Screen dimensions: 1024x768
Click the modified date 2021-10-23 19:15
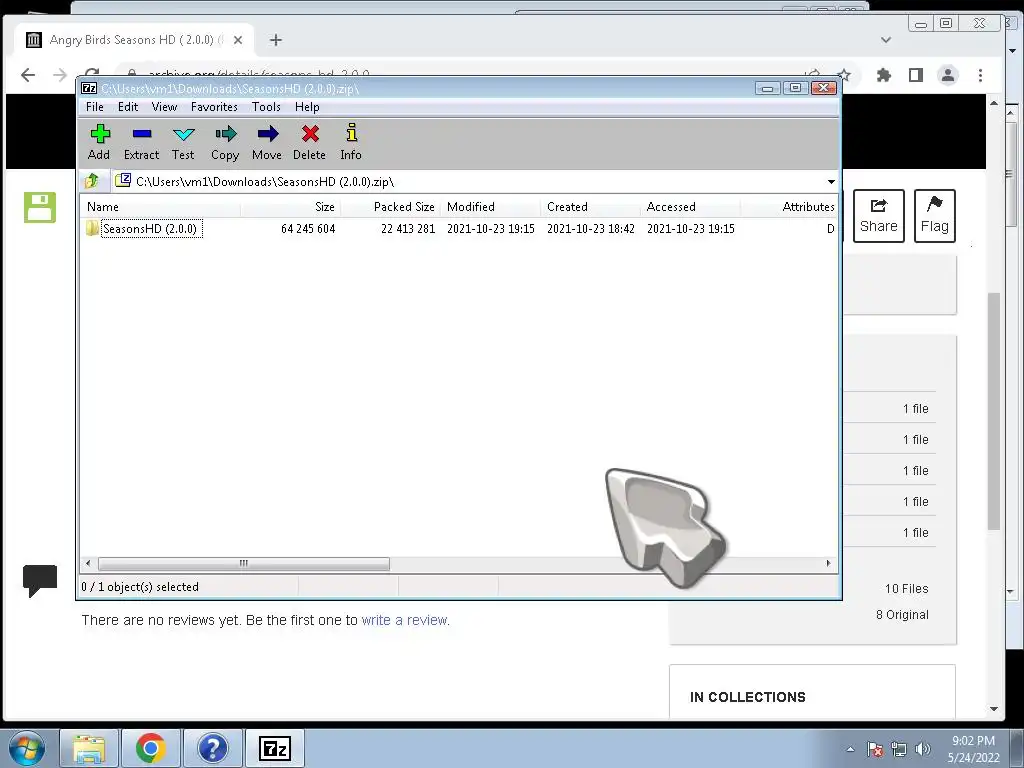pyautogui.click(x=491, y=229)
